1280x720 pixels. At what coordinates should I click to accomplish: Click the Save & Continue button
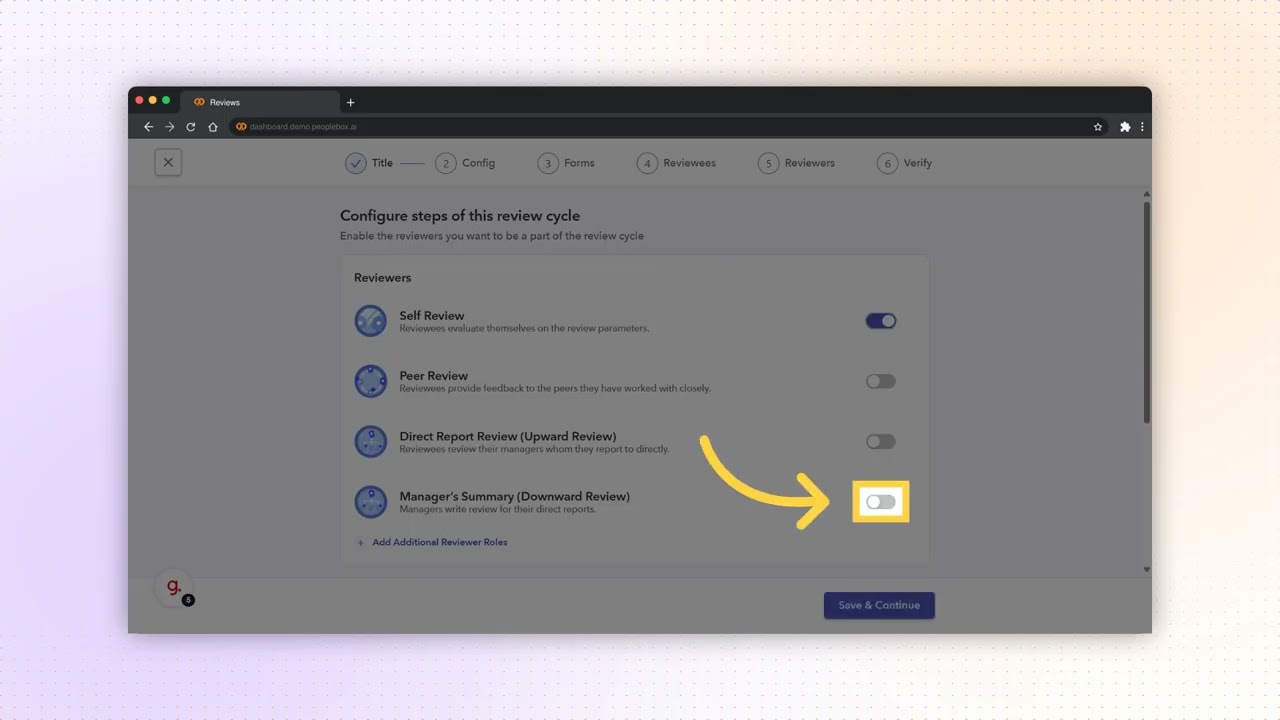point(879,605)
